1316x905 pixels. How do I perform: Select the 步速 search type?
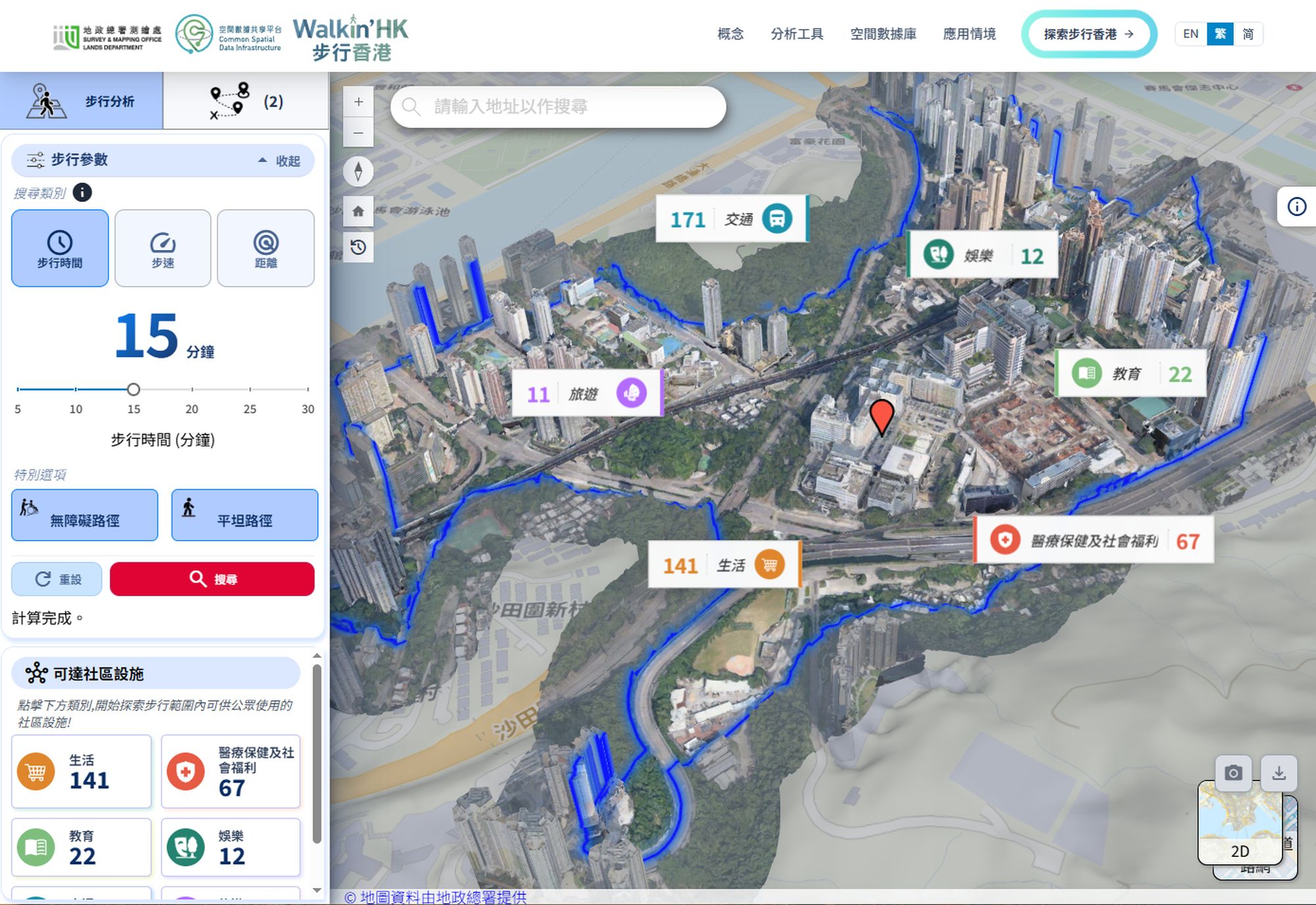click(x=163, y=248)
